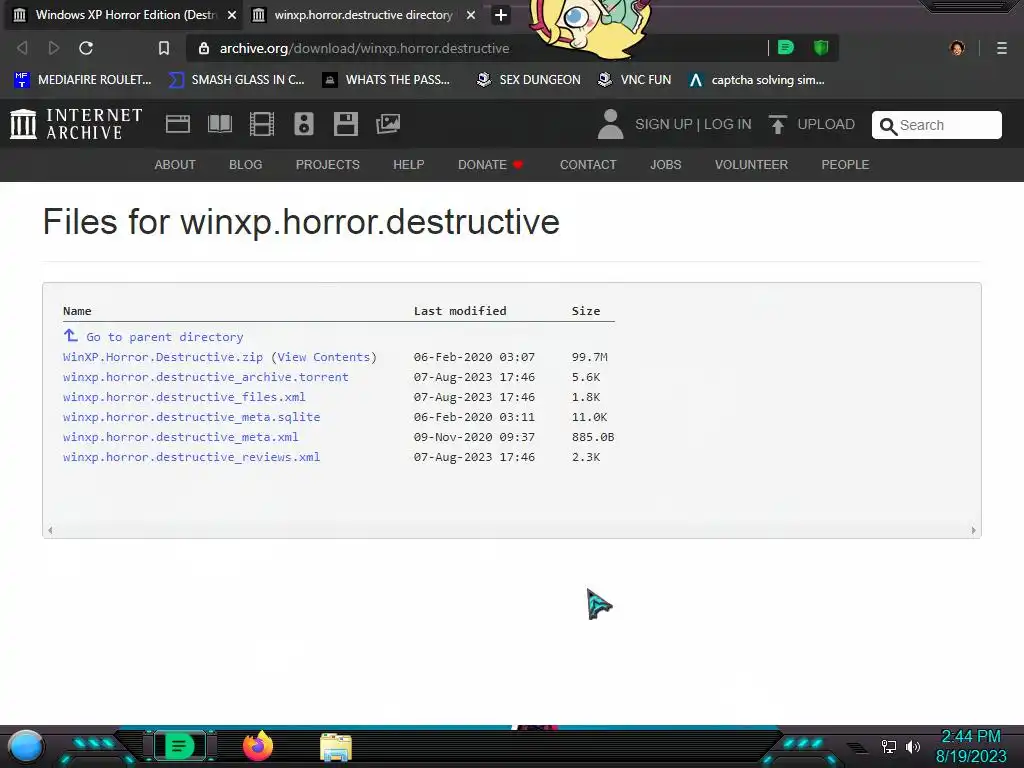Open the Software floppy disk icon
The image size is (1024, 768).
(345, 124)
